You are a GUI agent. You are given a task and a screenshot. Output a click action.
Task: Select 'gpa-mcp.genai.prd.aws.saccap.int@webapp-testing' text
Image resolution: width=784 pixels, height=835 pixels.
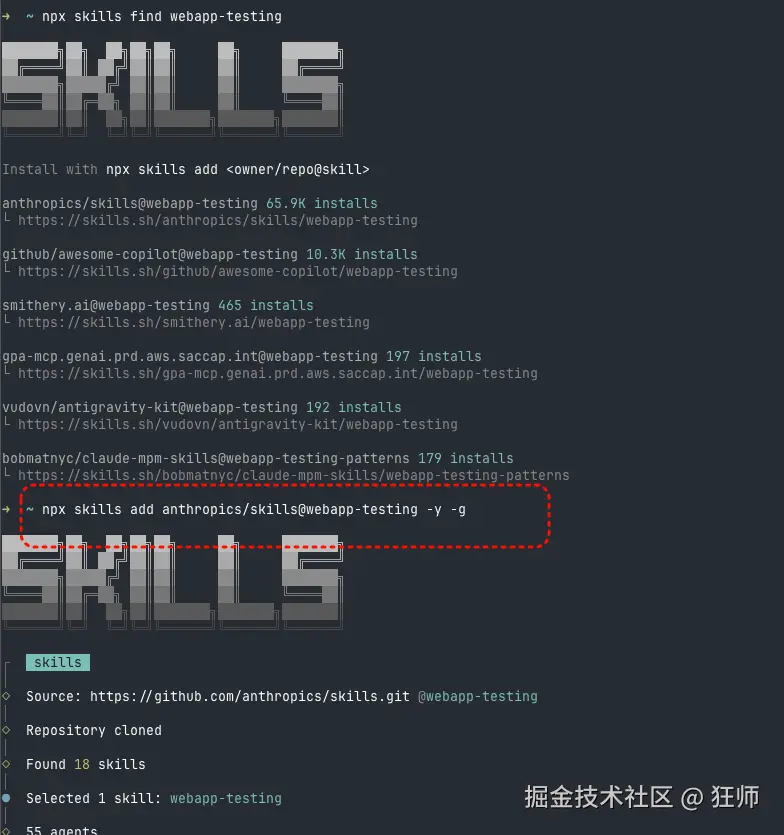190,357
